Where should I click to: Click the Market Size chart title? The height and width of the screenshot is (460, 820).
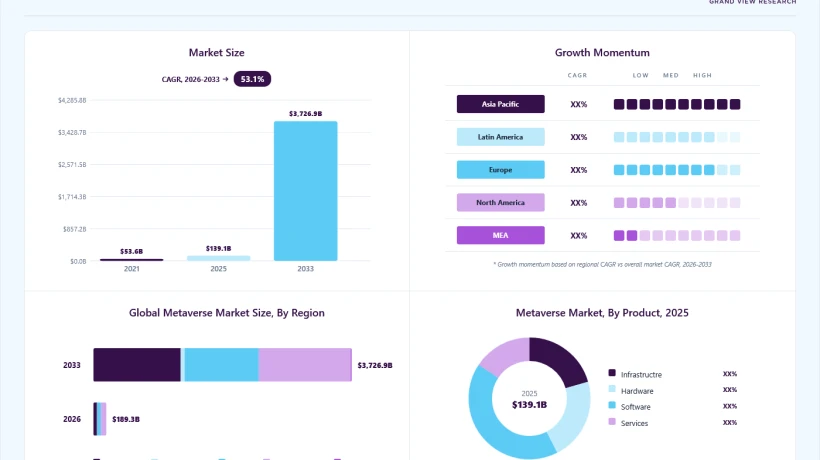[217, 52]
